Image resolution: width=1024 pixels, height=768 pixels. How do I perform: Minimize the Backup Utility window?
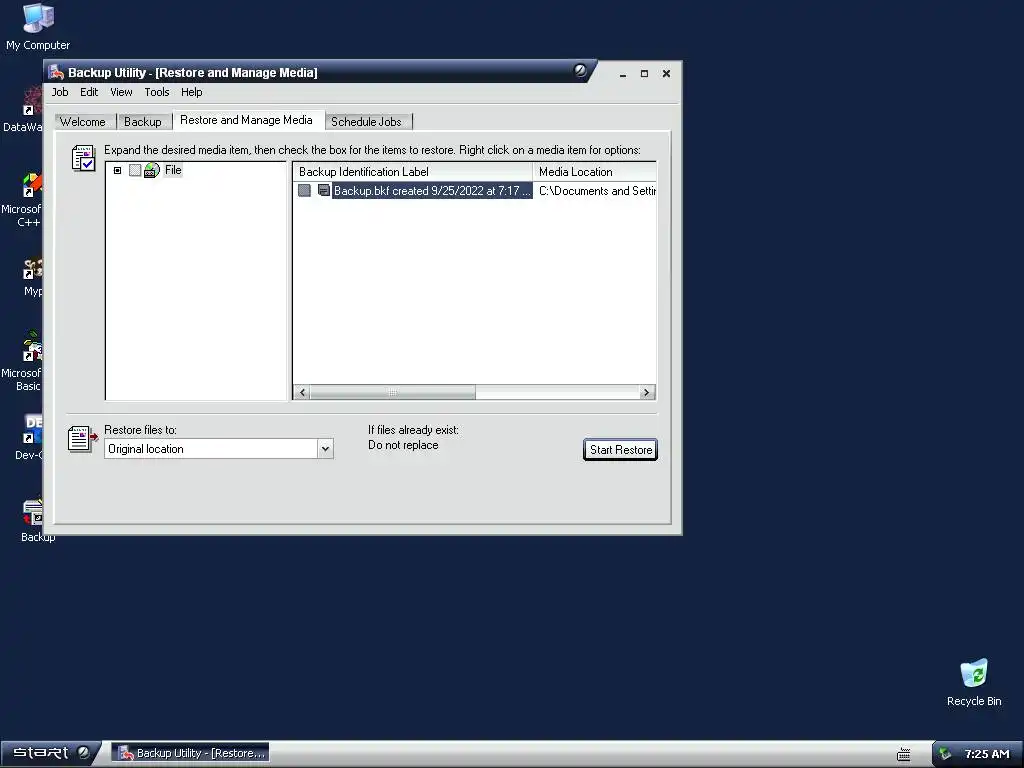(x=623, y=74)
